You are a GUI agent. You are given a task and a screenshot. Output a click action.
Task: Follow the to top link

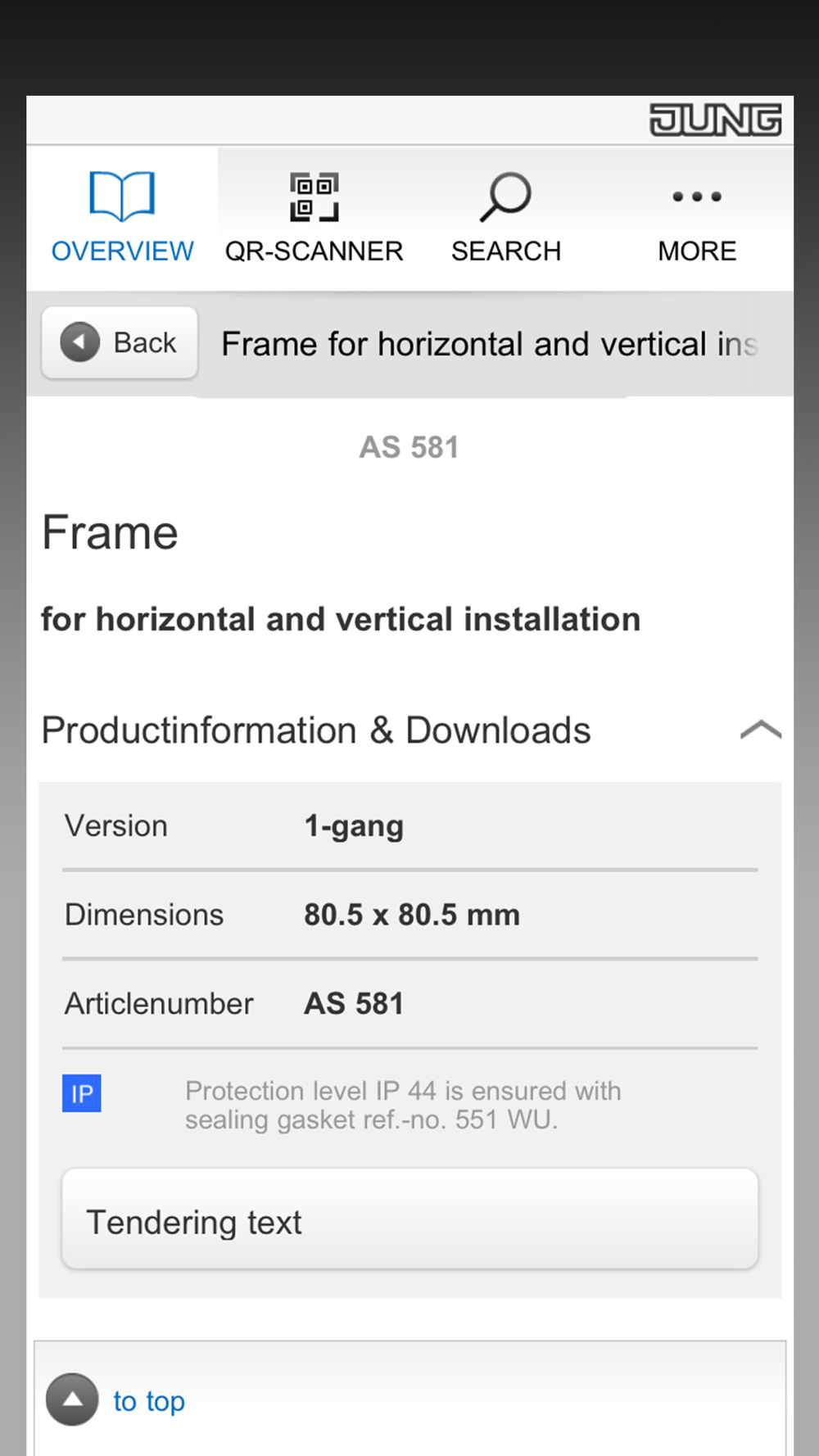[x=149, y=1401]
